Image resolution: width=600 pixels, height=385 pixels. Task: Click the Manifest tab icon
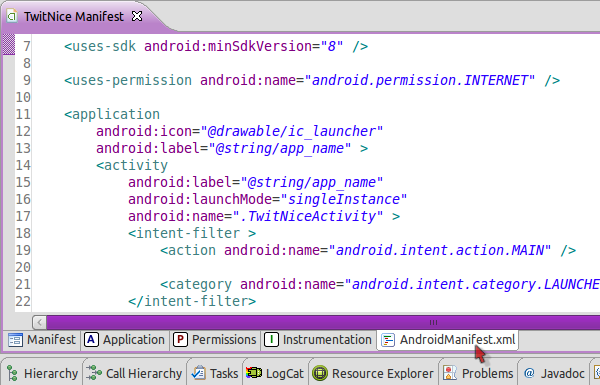tap(15, 340)
